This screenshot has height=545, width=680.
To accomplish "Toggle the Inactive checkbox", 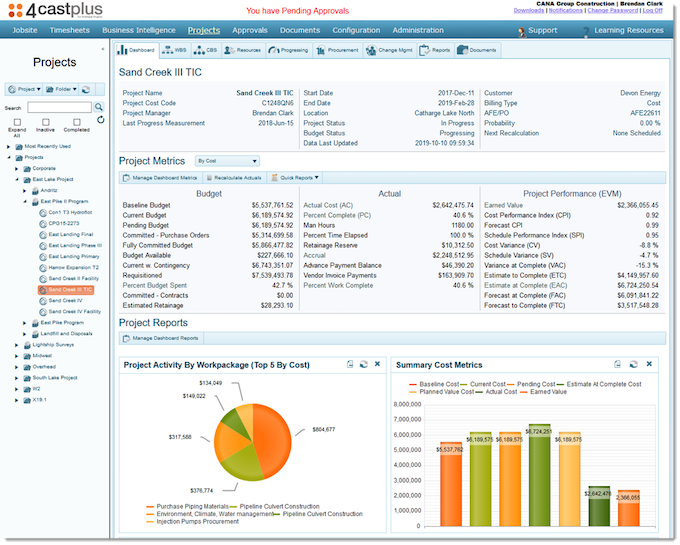I will (x=46, y=122).
